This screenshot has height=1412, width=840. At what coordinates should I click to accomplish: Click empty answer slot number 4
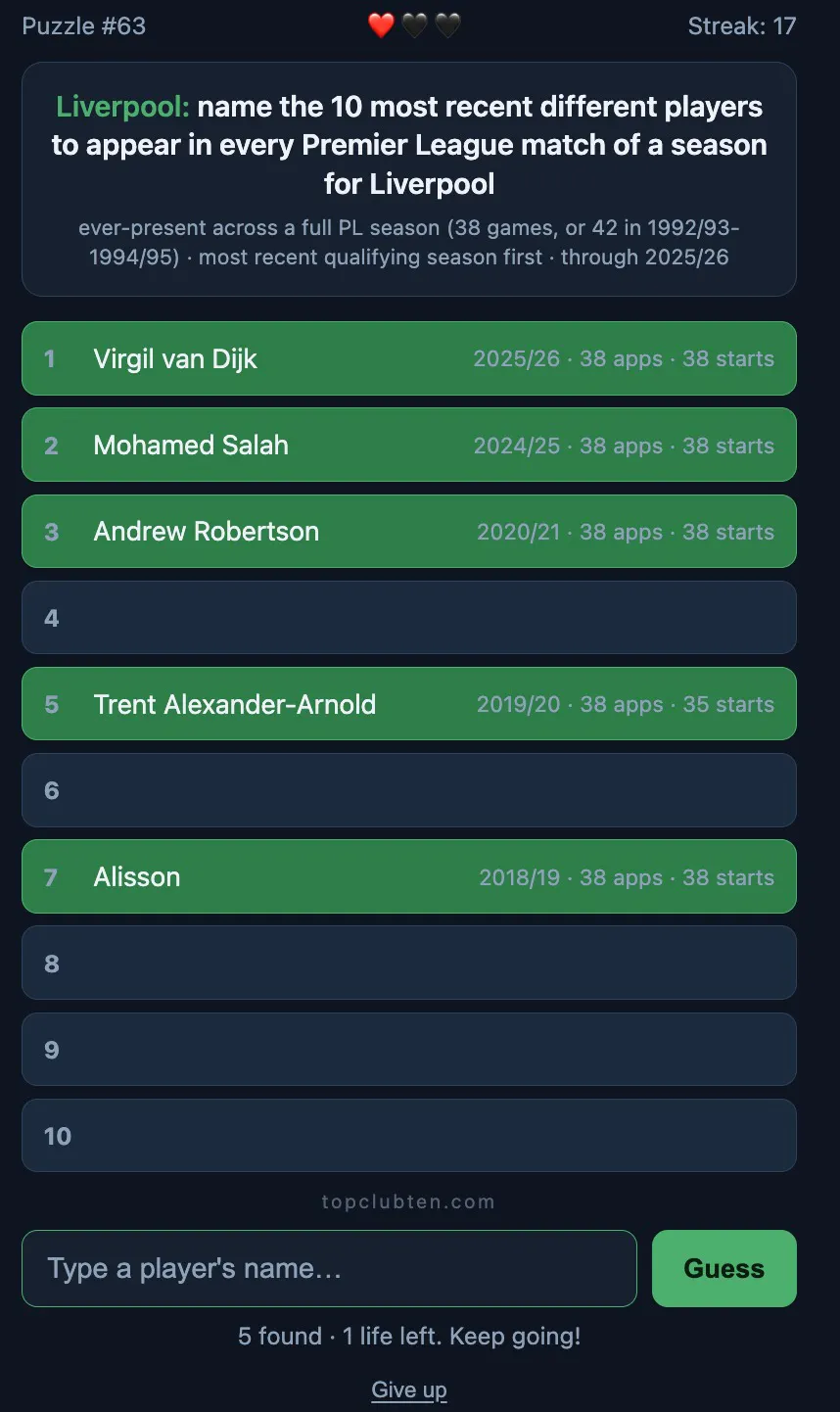(409, 618)
